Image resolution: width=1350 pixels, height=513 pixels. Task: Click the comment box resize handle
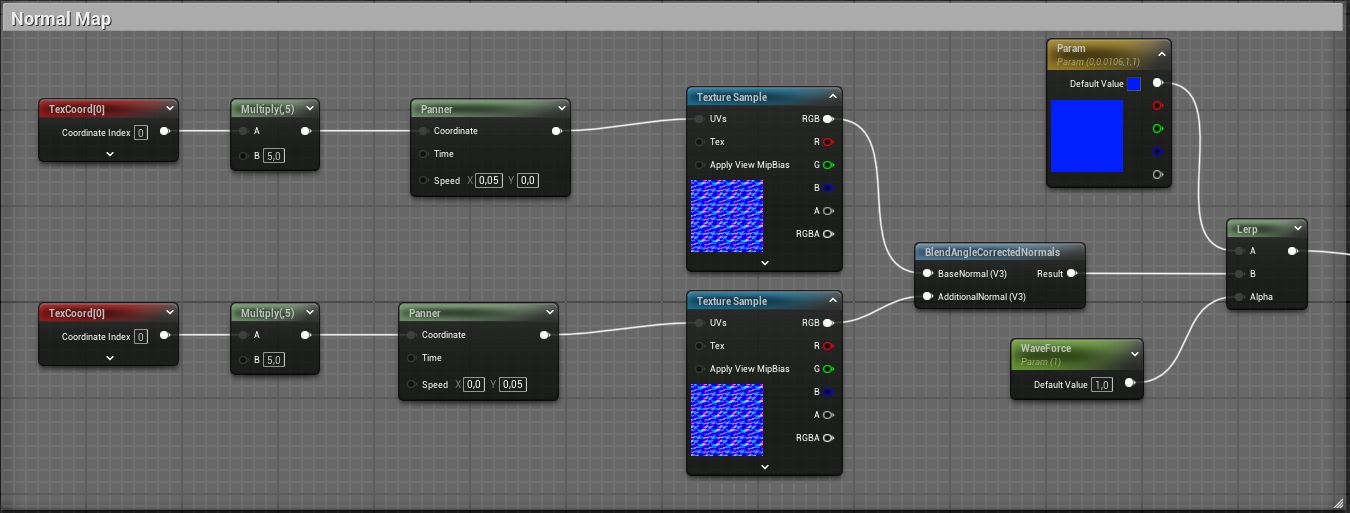pos(1338,502)
